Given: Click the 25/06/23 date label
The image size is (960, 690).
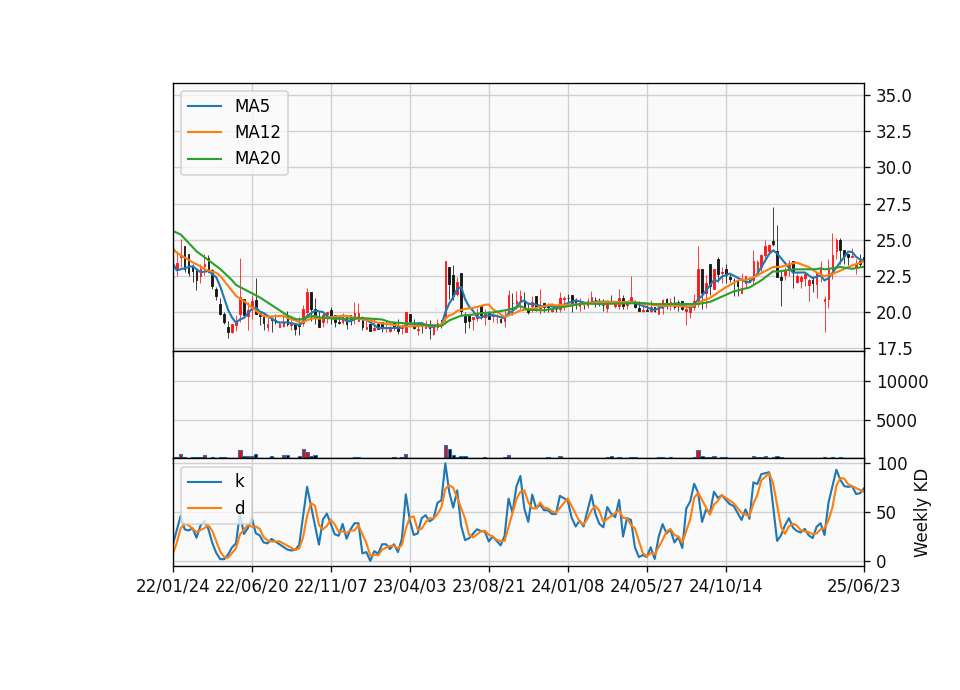Looking at the screenshot, I should 864,587.
